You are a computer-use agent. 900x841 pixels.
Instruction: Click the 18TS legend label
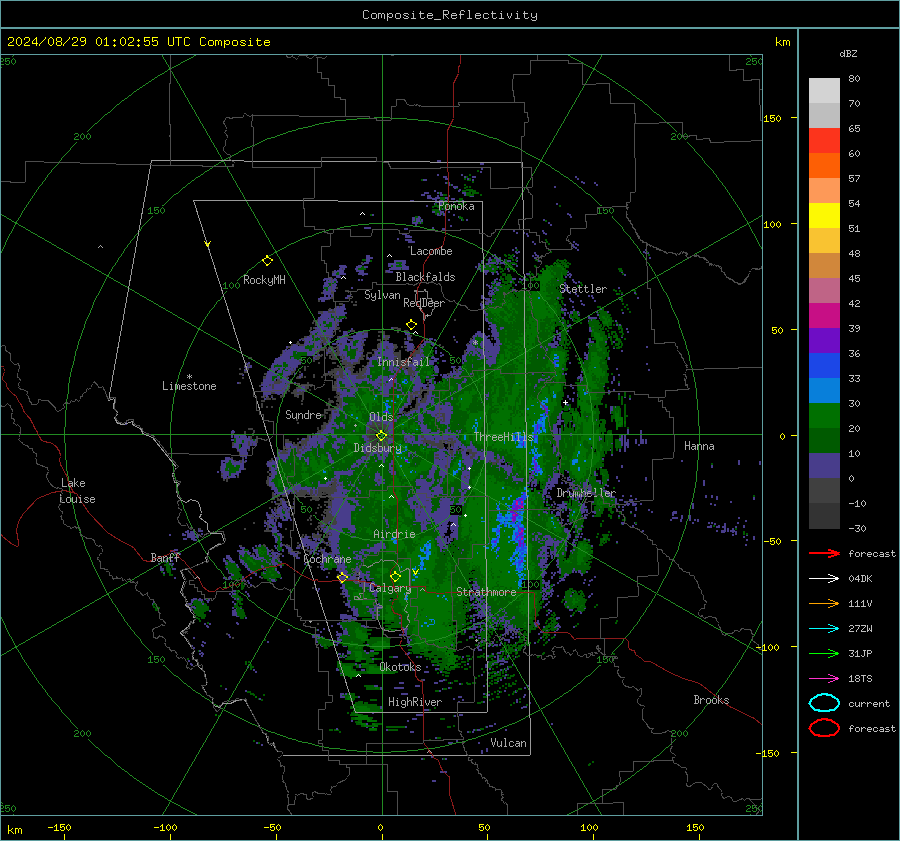tap(860, 679)
